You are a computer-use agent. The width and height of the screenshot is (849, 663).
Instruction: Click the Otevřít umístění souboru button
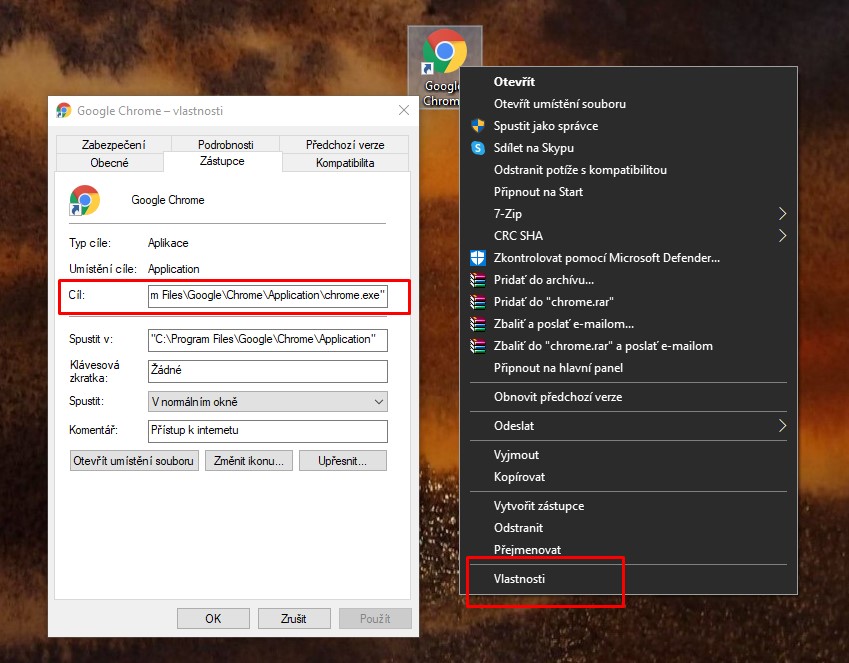click(133, 461)
